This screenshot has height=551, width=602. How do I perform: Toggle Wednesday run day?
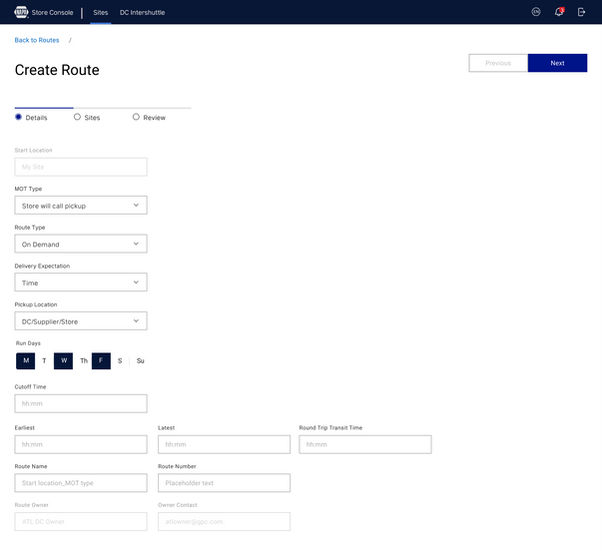[63, 361]
